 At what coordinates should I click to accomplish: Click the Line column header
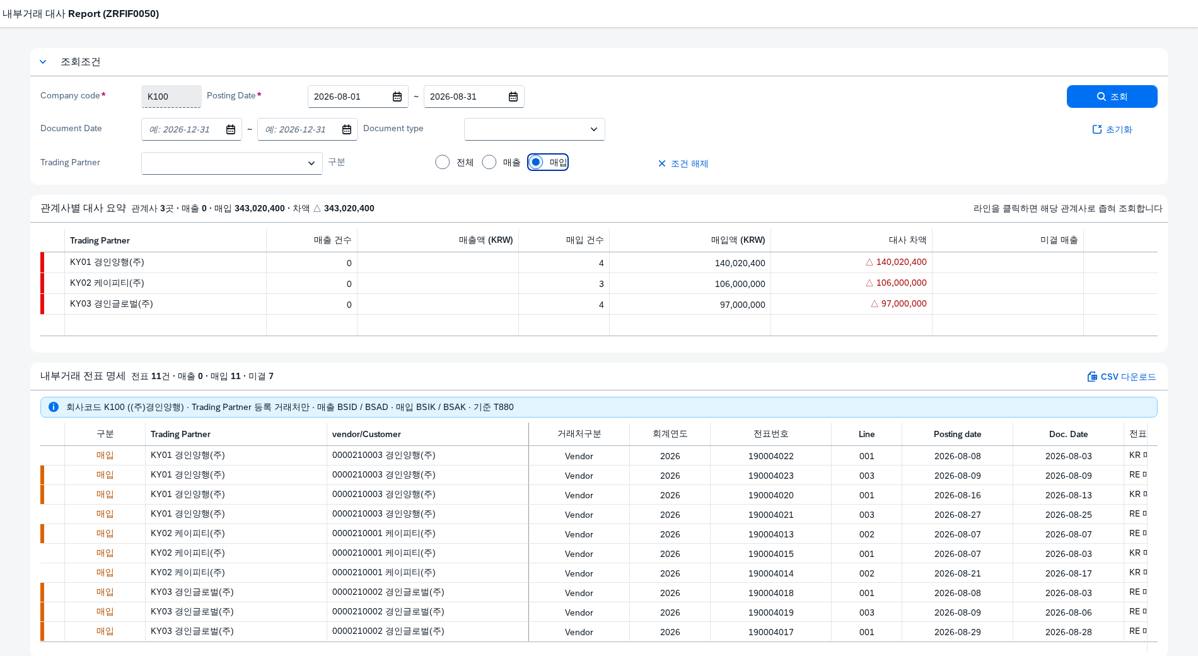point(866,434)
